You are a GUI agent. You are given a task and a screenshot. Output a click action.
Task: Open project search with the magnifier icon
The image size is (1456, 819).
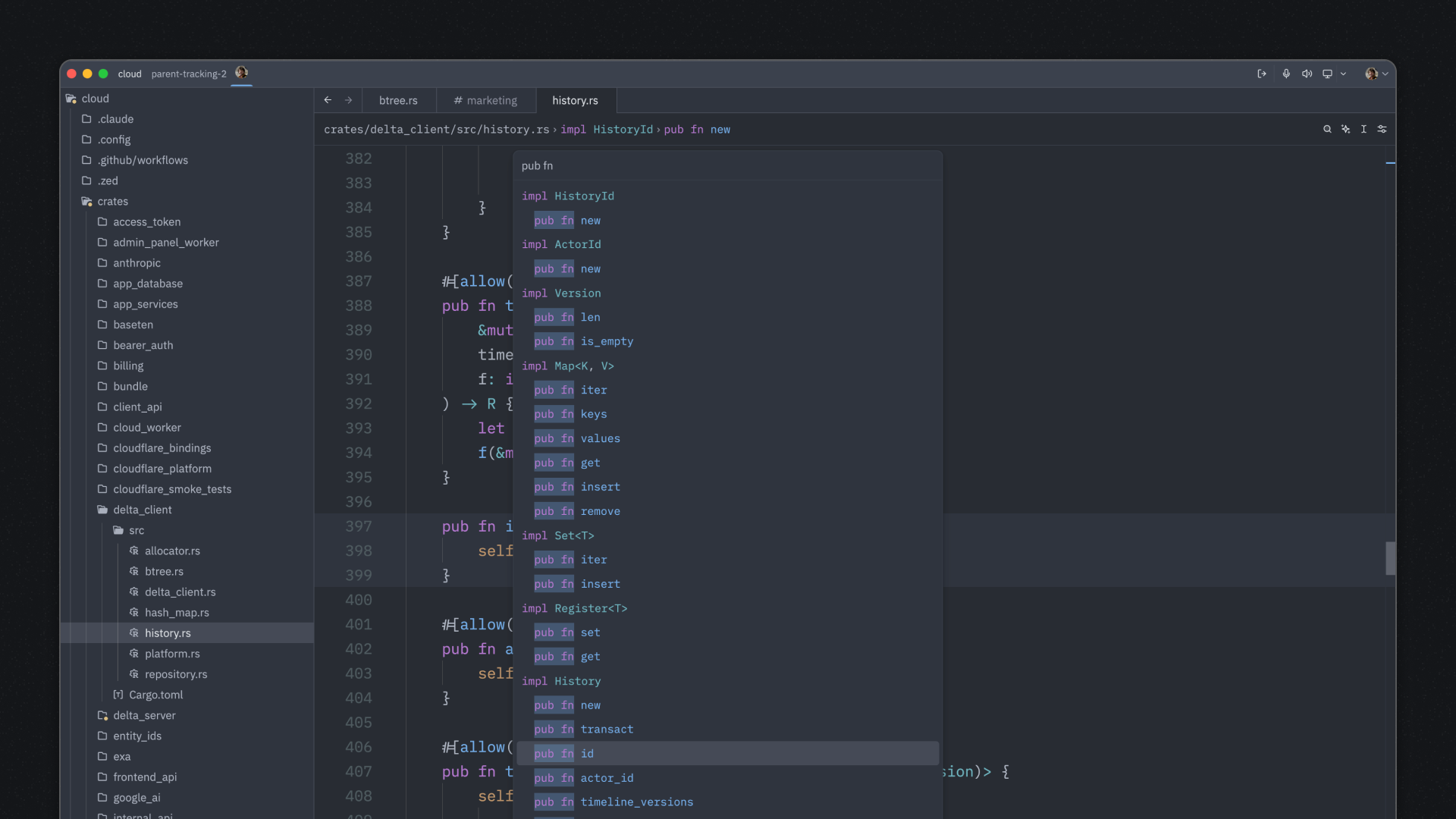pyautogui.click(x=1327, y=129)
